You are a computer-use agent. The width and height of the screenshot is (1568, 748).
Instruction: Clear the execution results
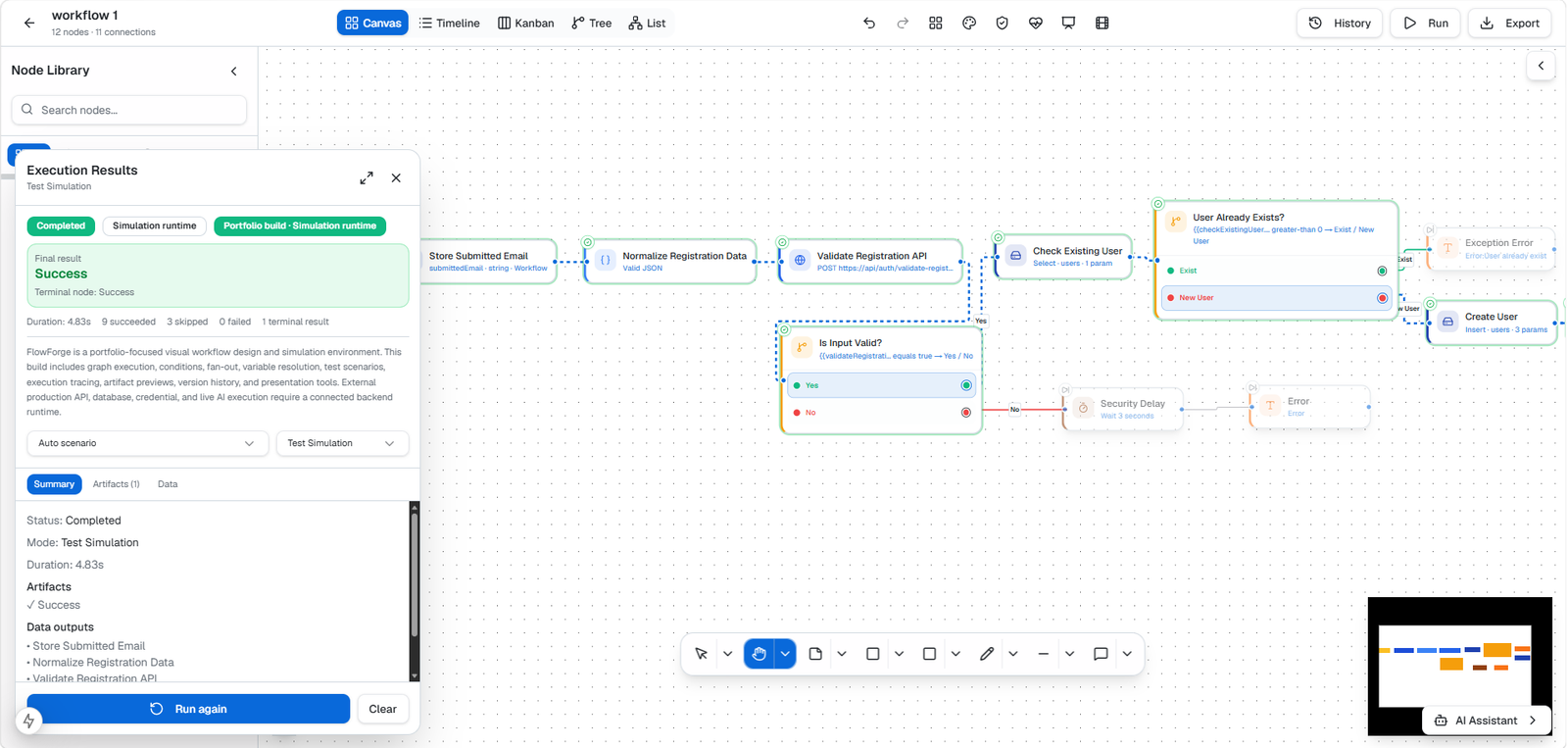(383, 709)
